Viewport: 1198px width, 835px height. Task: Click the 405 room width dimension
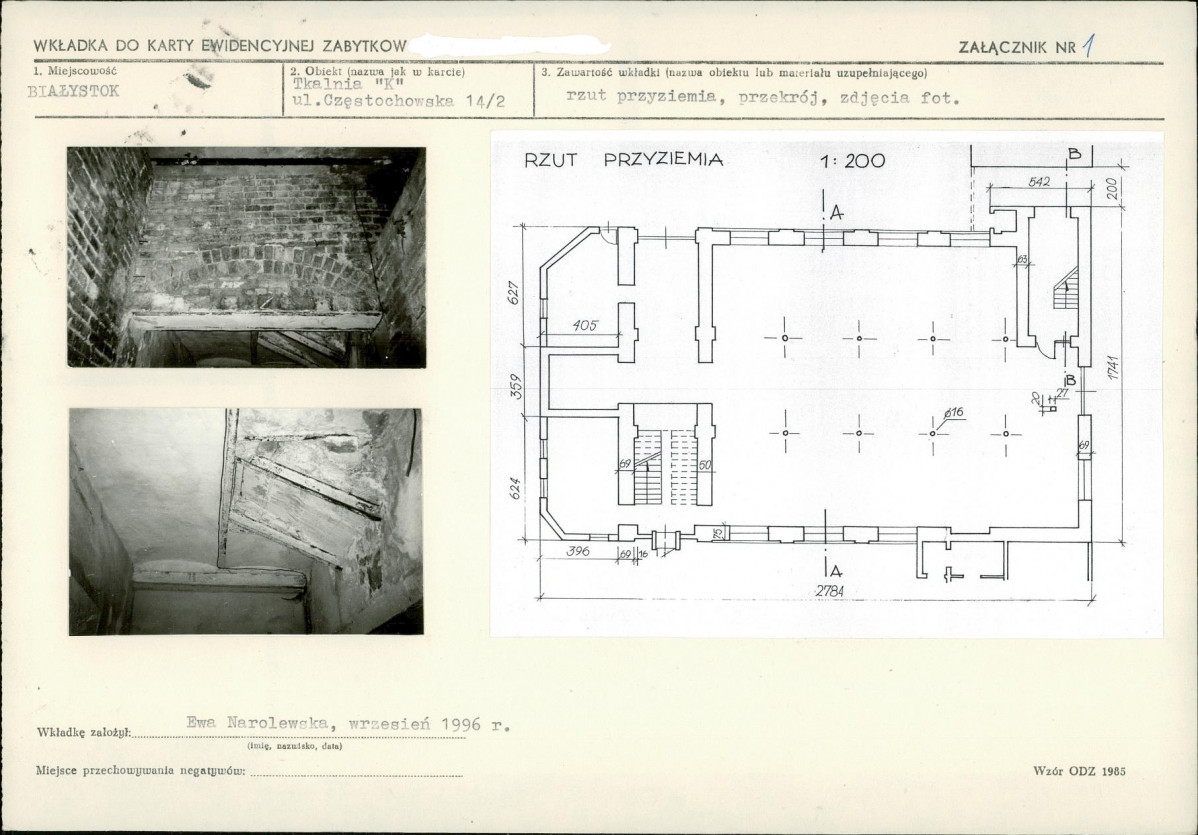[x=586, y=324]
